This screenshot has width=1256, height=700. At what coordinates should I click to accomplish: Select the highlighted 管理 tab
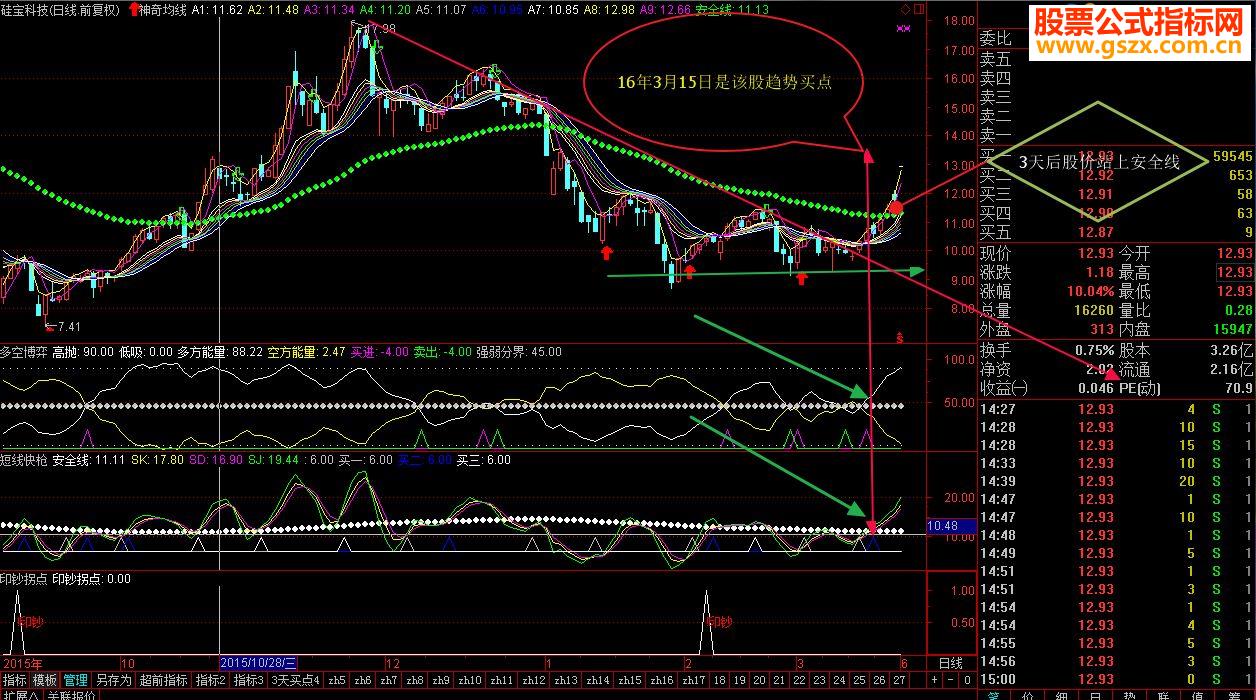click(x=76, y=680)
